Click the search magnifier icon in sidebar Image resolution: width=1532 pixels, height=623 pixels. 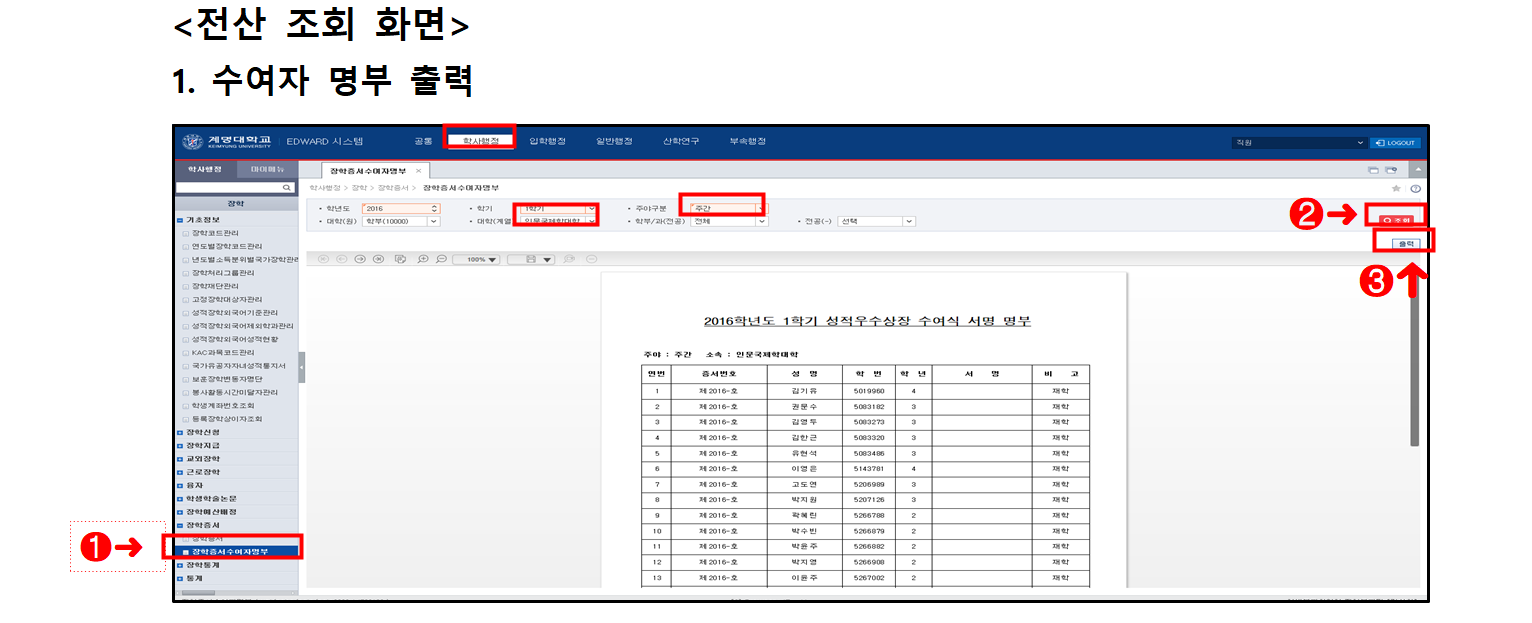click(287, 187)
